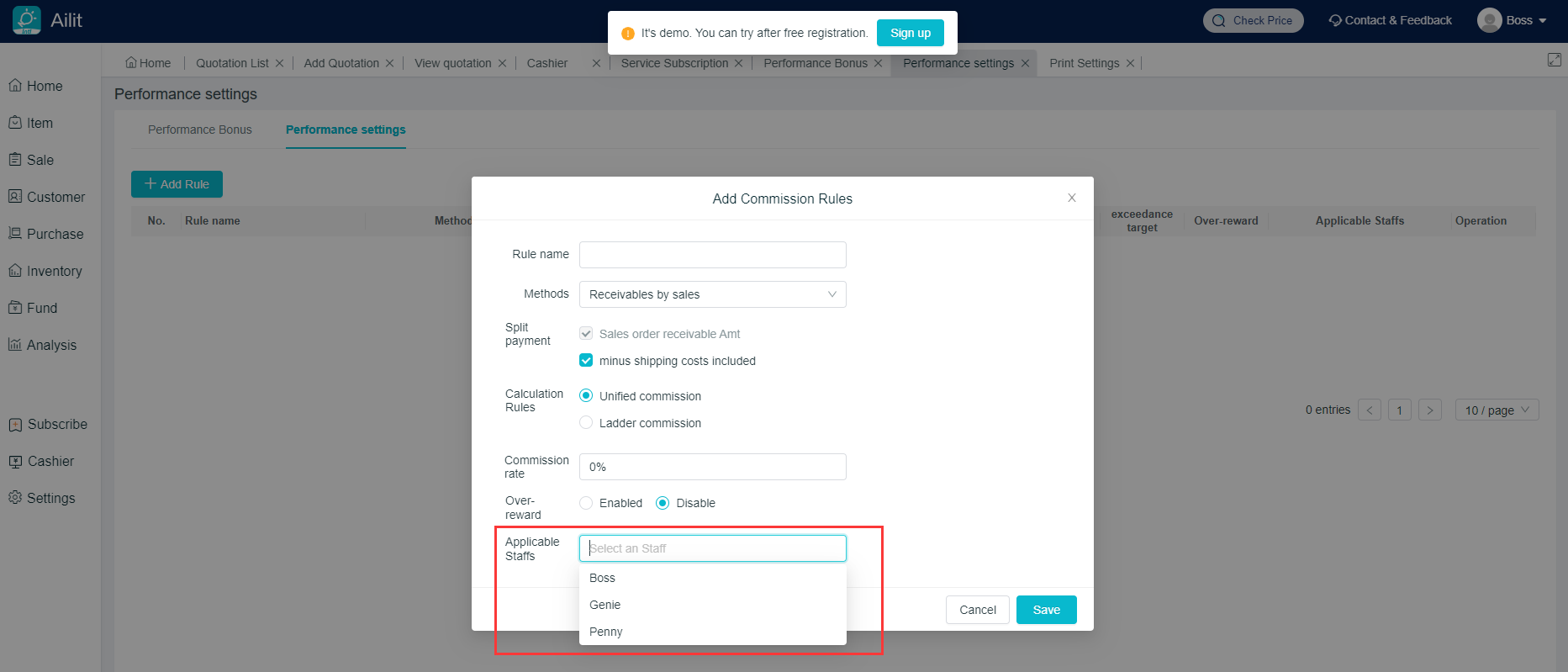Click the fullscreen expand icon at top right
Image resolution: width=1568 pixels, height=672 pixels.
[x=1554, y=60]
